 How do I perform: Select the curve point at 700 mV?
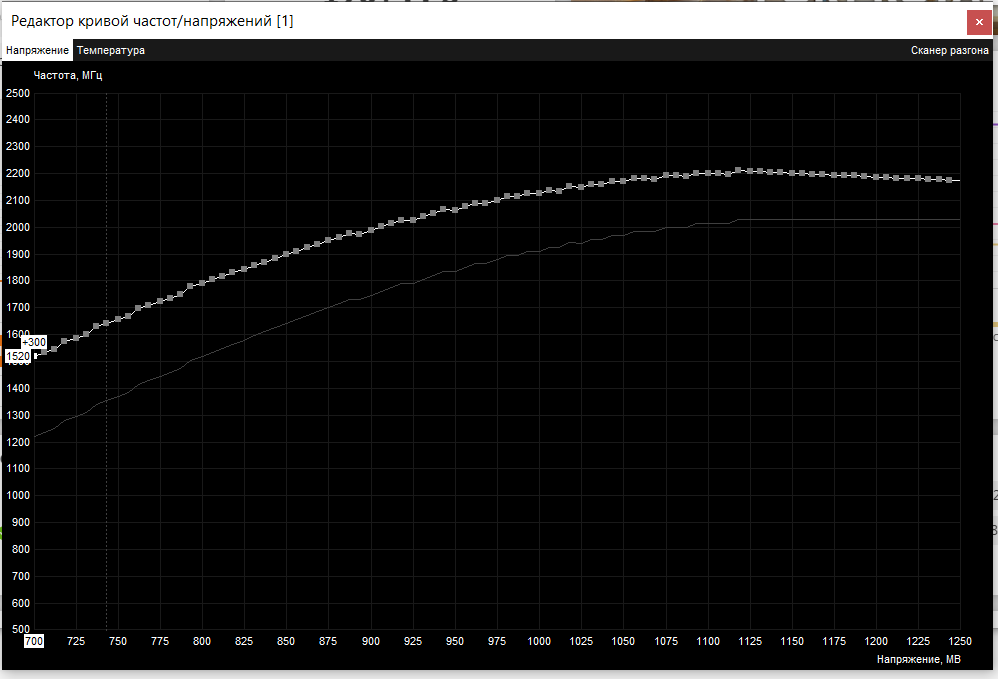pos(35,355)
